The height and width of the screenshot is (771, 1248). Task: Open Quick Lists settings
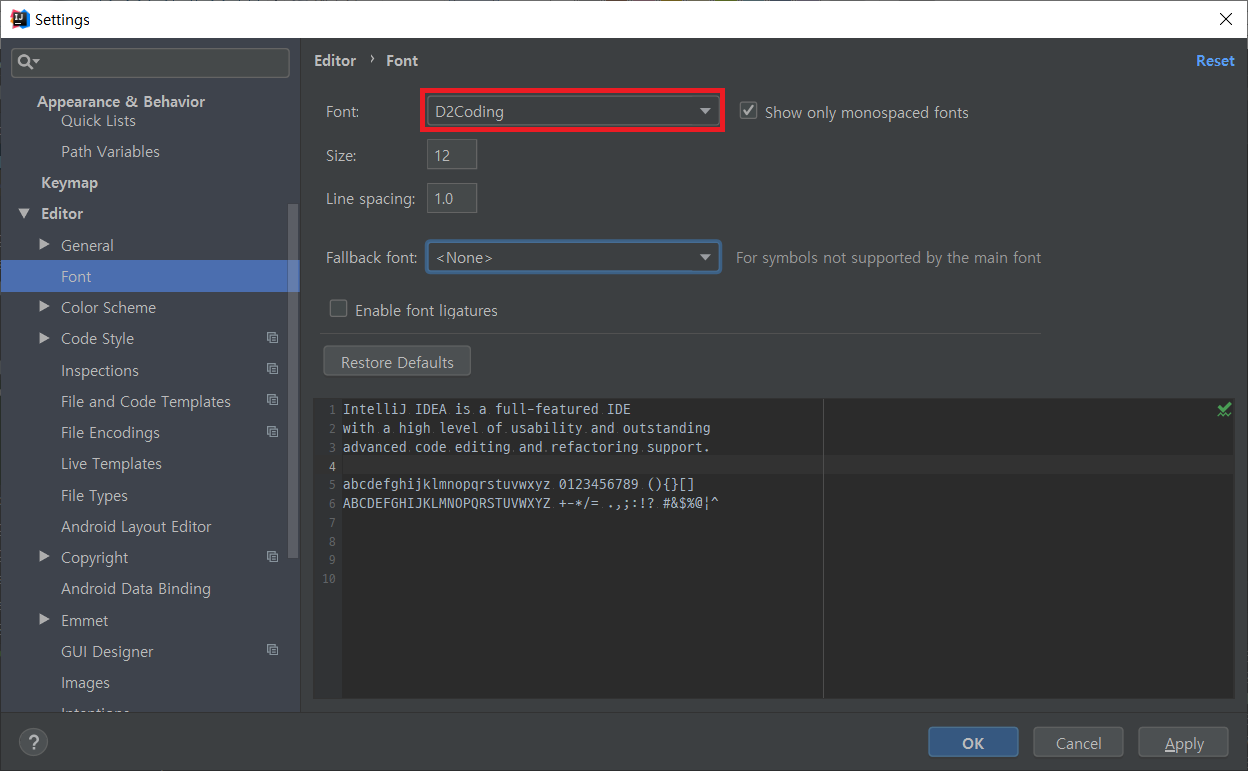click(x=98, y=121)
